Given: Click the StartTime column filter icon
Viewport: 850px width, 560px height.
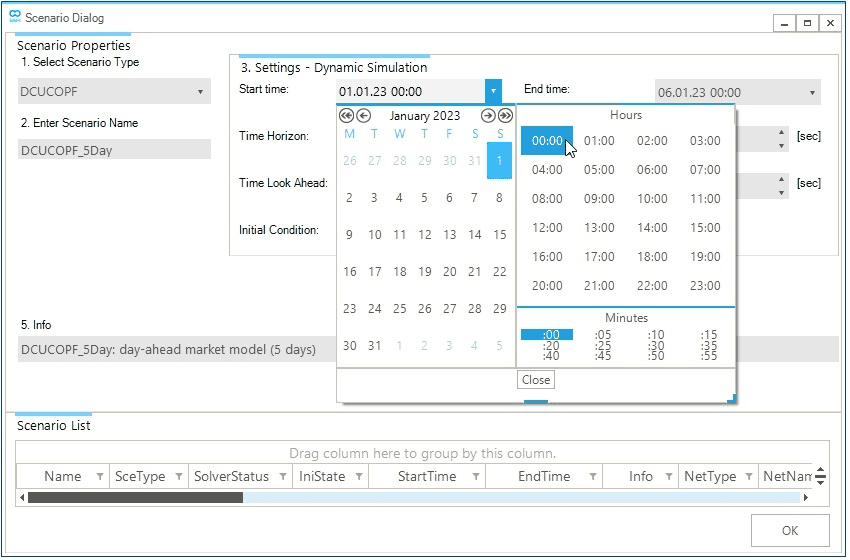Looking at the screenshot, I should pyautogui.click(x=476, y=477).
